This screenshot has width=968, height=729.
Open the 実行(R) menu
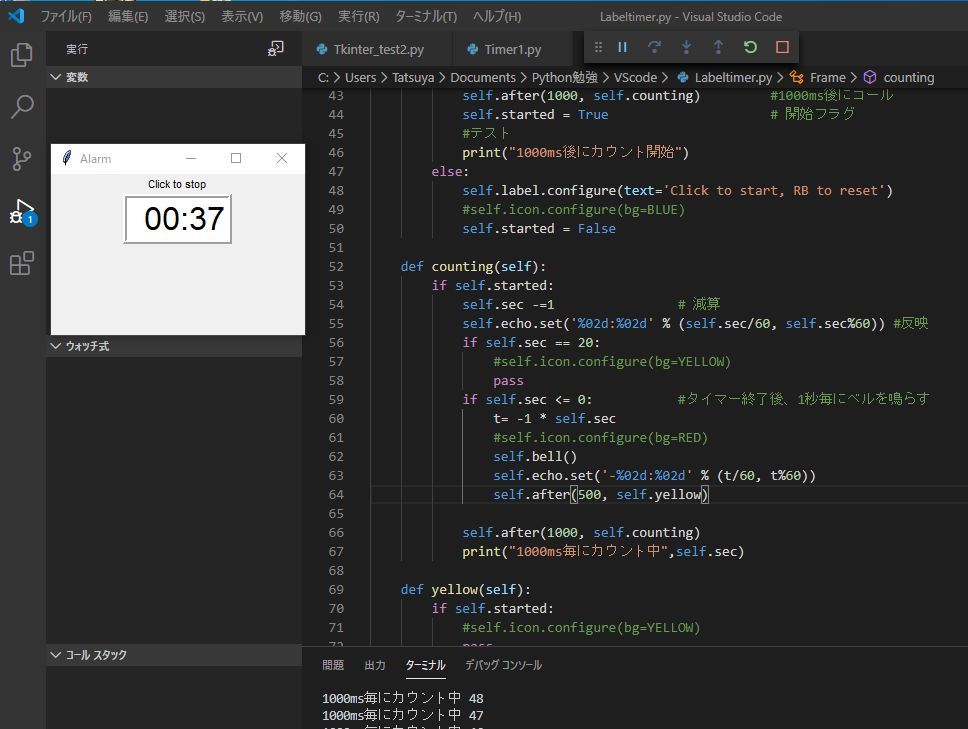(359, 17)
